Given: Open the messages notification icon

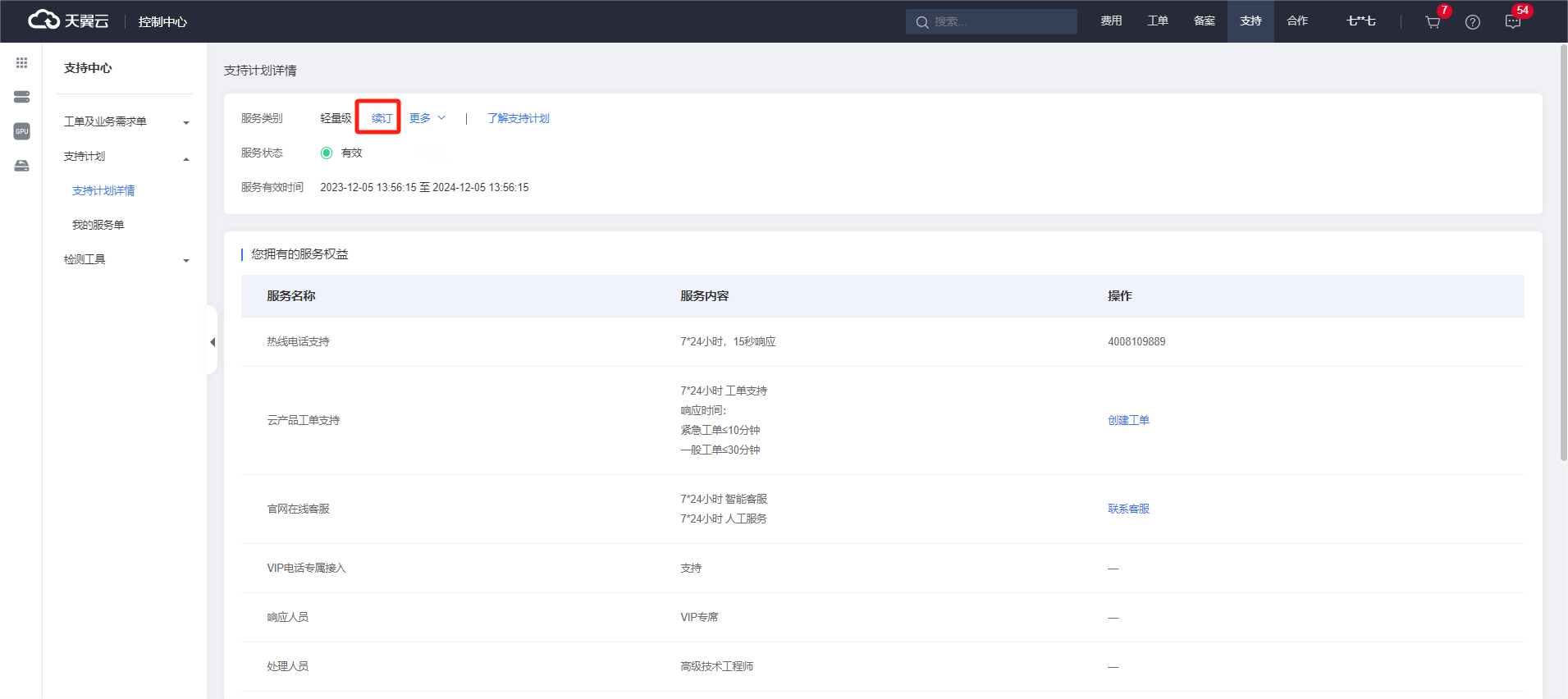Looking at the screenshot, I should [1513, 22].
